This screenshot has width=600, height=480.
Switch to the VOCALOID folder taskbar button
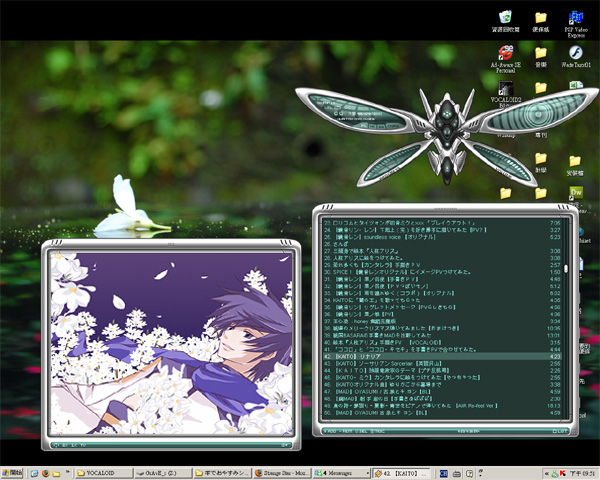[103, 473]
